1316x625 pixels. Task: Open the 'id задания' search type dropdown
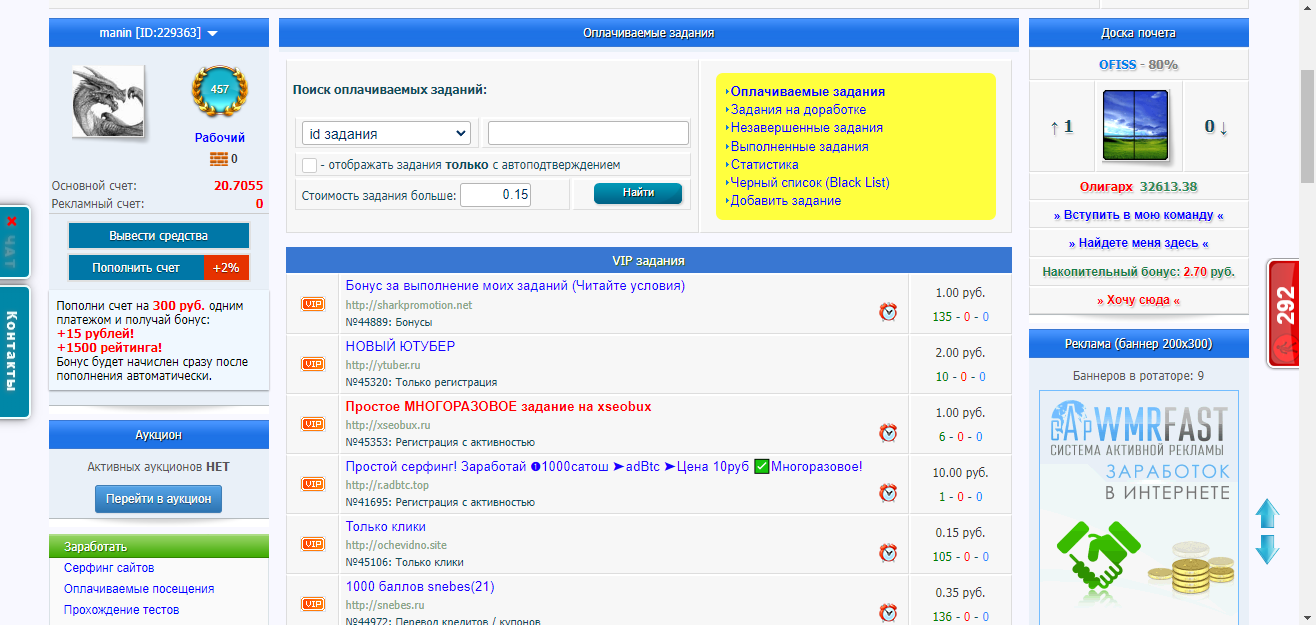(386, 133)
